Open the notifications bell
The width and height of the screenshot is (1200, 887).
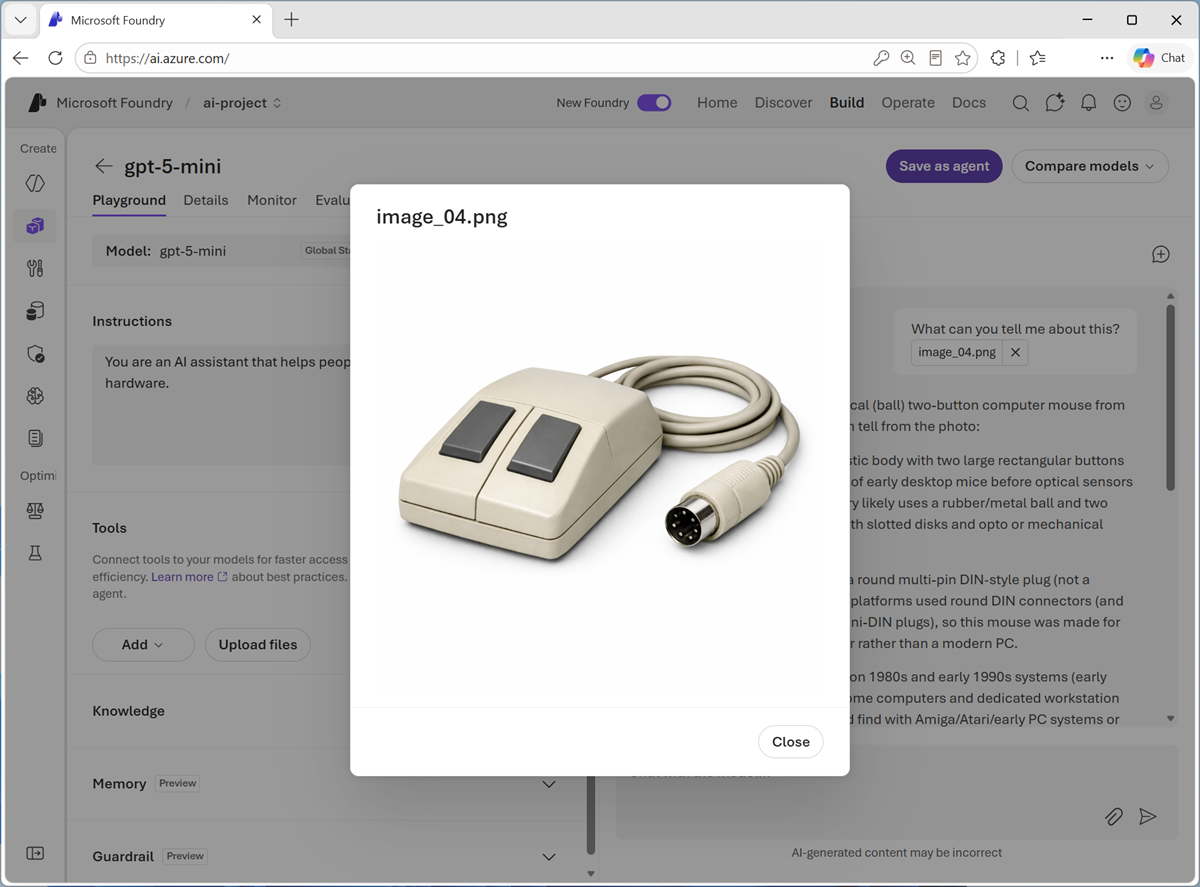pos(1089,103)
